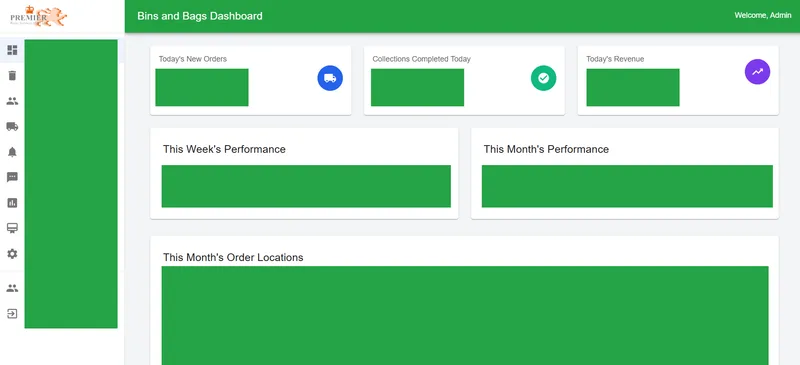Open the settings gear icon
Screen dimensions: 800x365
pyautogui.click(x=12, y=254)
